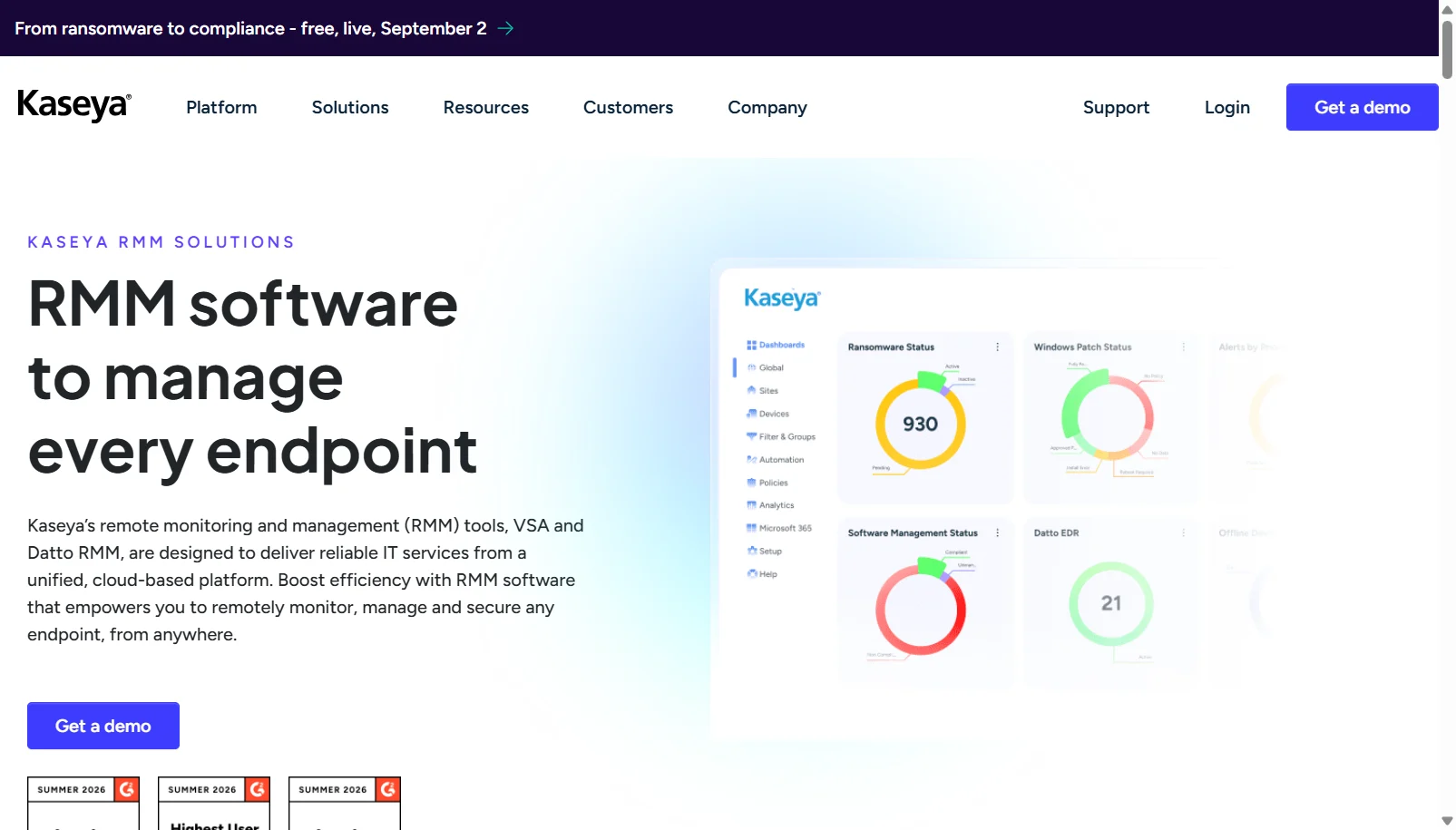This screenshot has width=1456, height=830.
Task: Click the Kaseya logo in the header
Action: pos(74,105)
